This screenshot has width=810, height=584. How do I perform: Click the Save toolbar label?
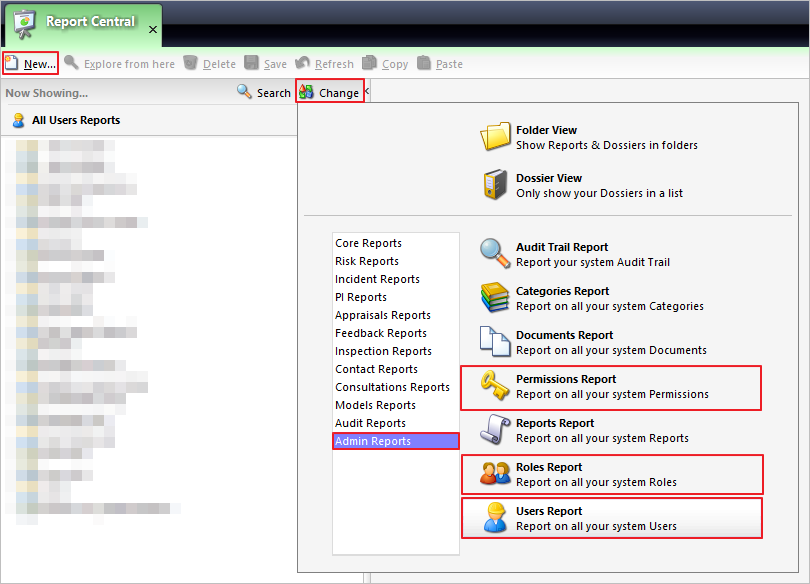click(275, 64)
